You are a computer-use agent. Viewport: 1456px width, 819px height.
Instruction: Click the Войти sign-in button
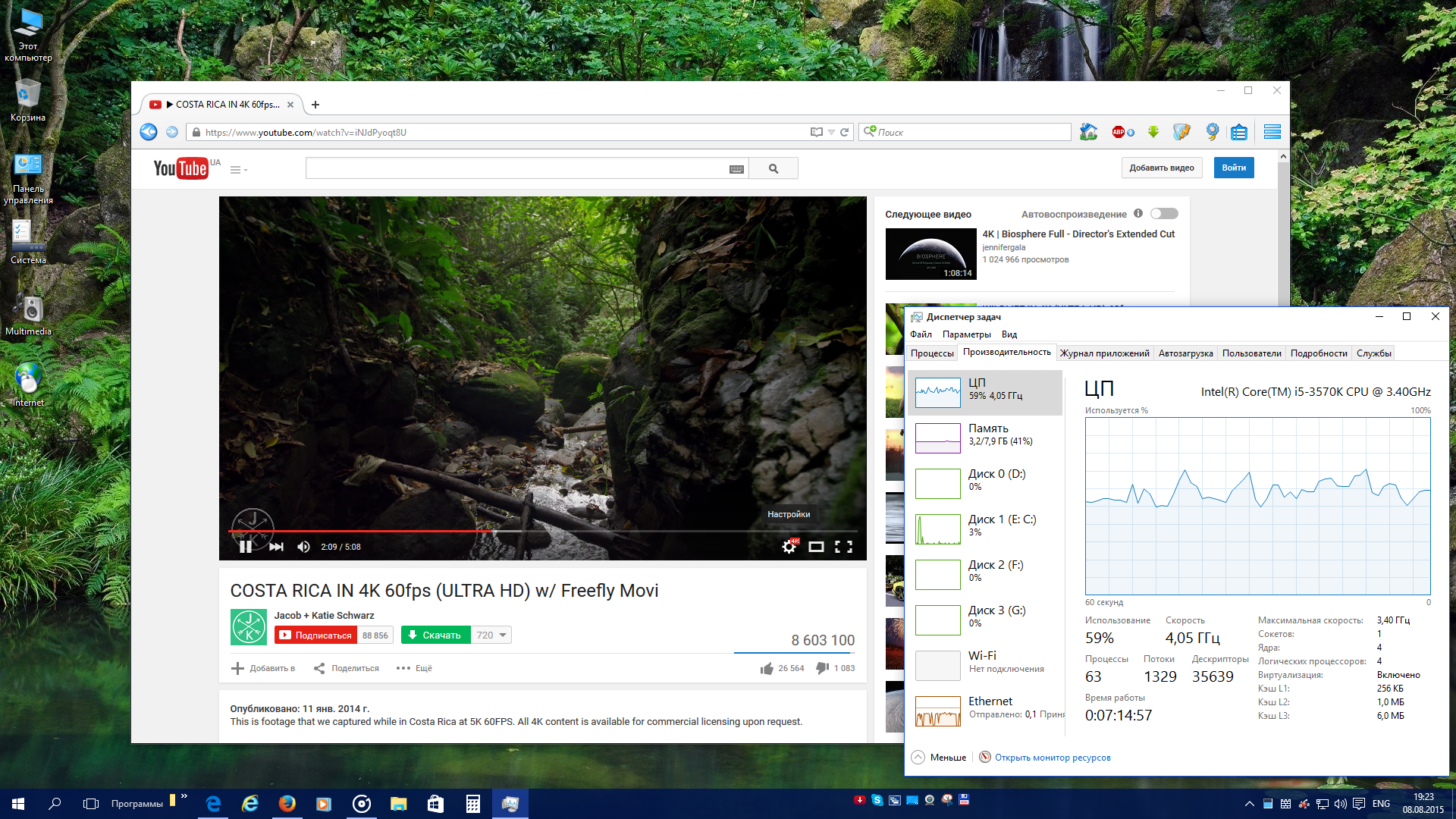(x=1233, y=168)
